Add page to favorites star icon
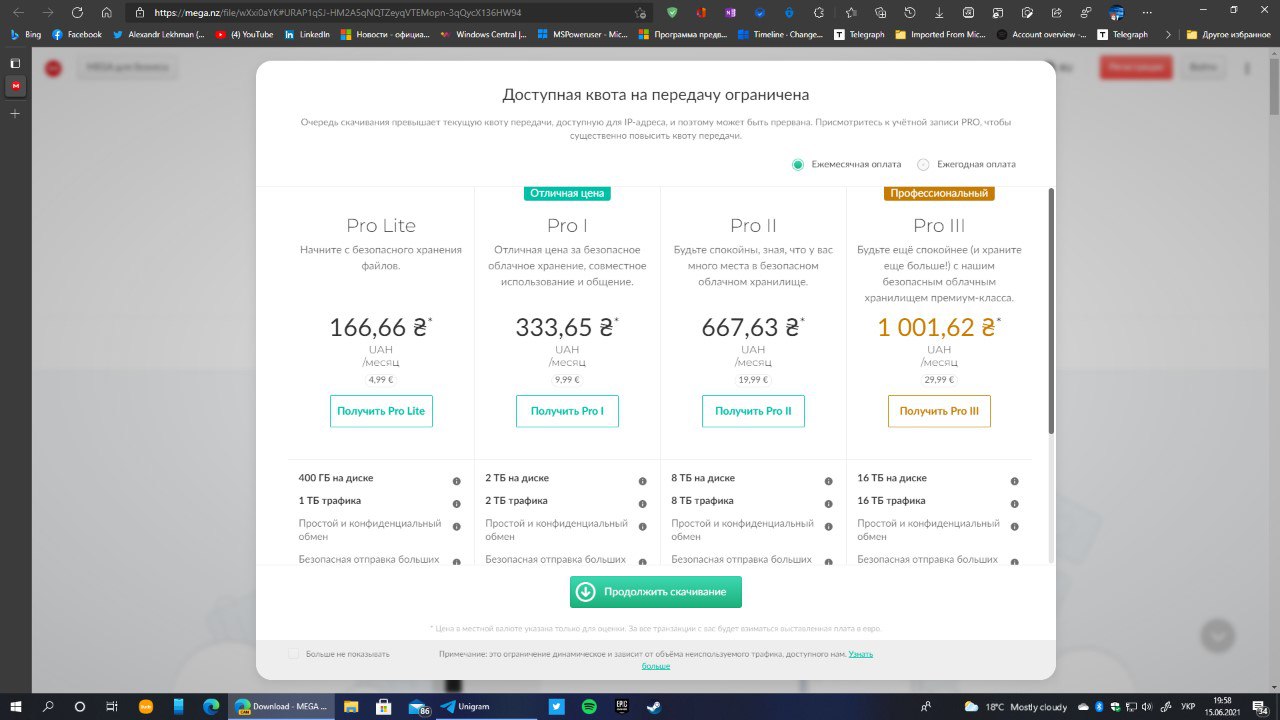 point(640,13)
